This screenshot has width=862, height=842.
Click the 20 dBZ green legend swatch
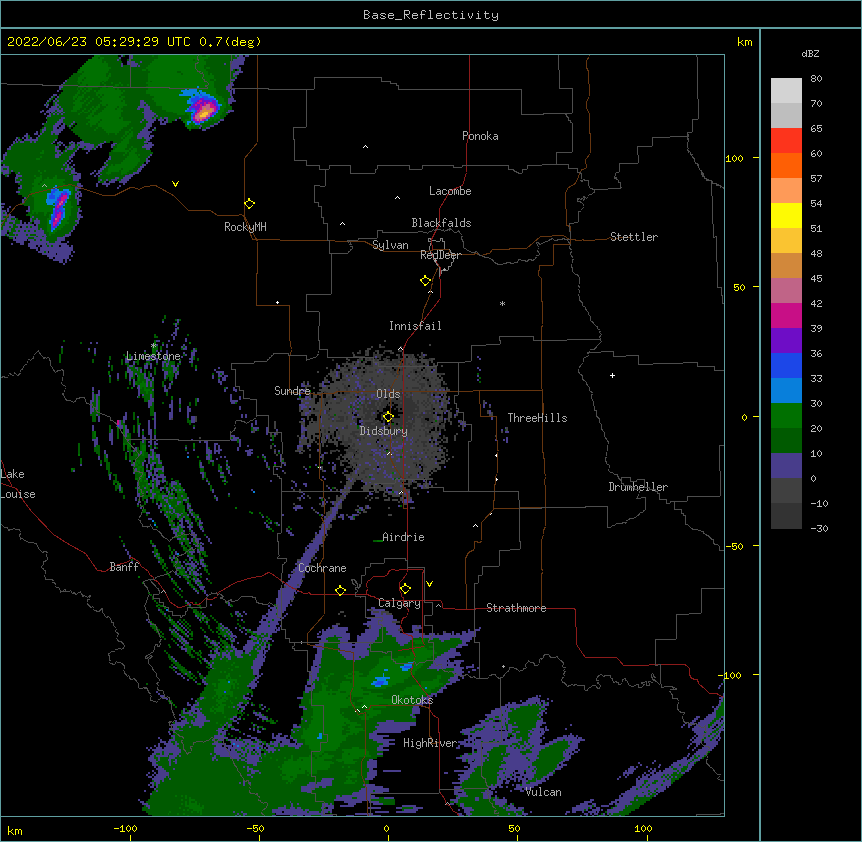786,441
